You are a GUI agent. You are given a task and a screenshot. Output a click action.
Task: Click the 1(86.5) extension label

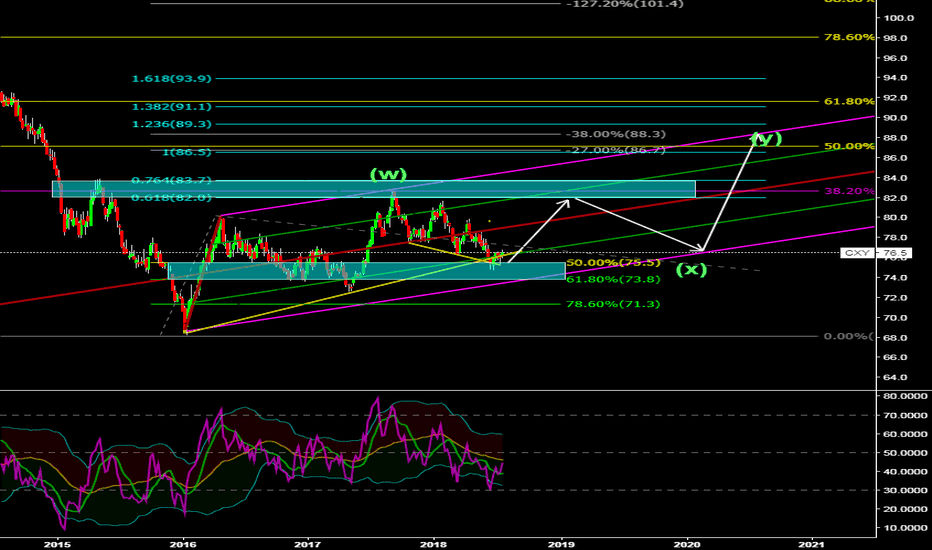pos(187,152)
